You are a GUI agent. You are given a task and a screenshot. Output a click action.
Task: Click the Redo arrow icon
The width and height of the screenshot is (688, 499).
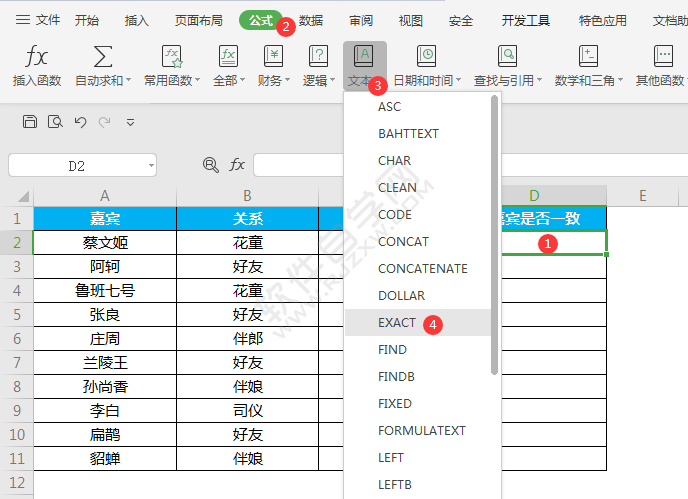(104, 122)
